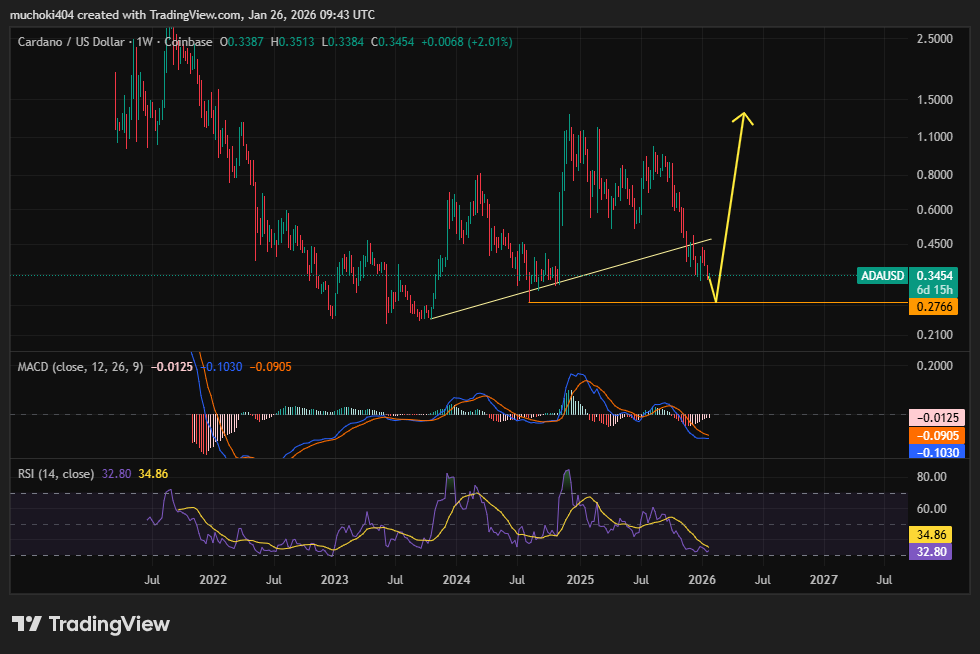Select the yellow ascending trendline
The height and width of the screenshot is (654, 980).
coord(560,280)
